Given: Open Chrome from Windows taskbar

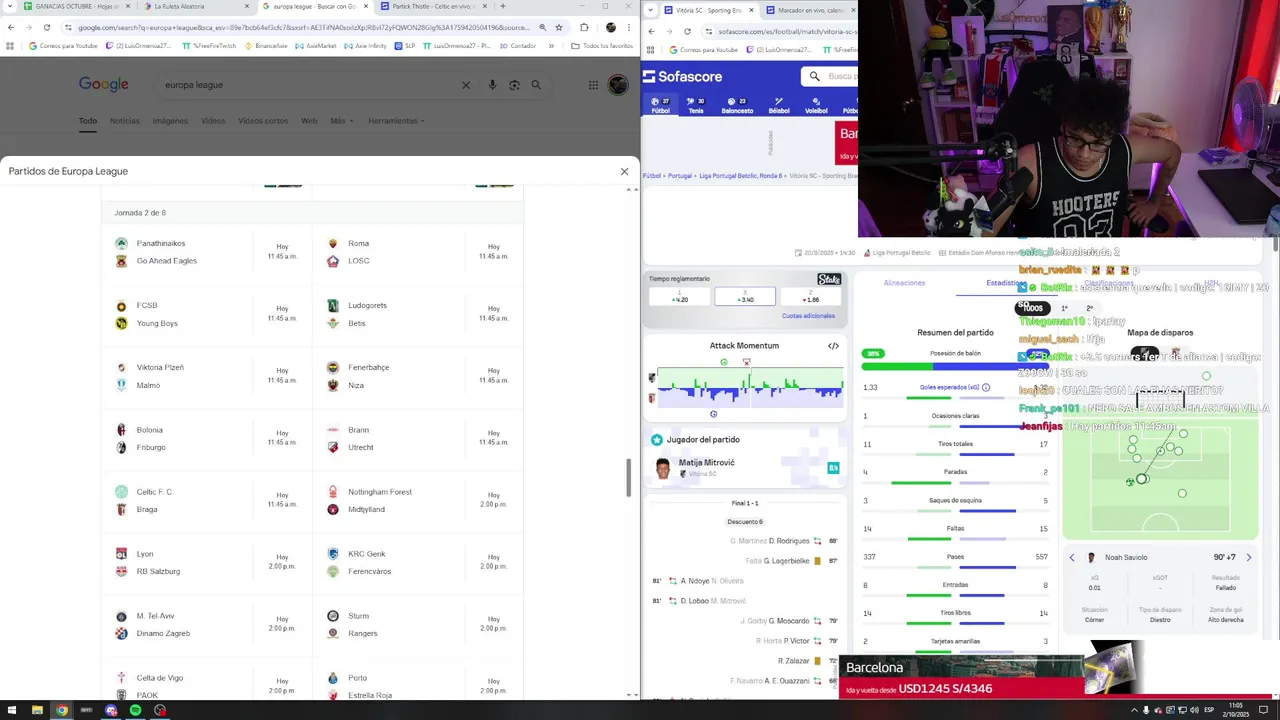Looking at the screenshot, I should (x=62, y=711).
